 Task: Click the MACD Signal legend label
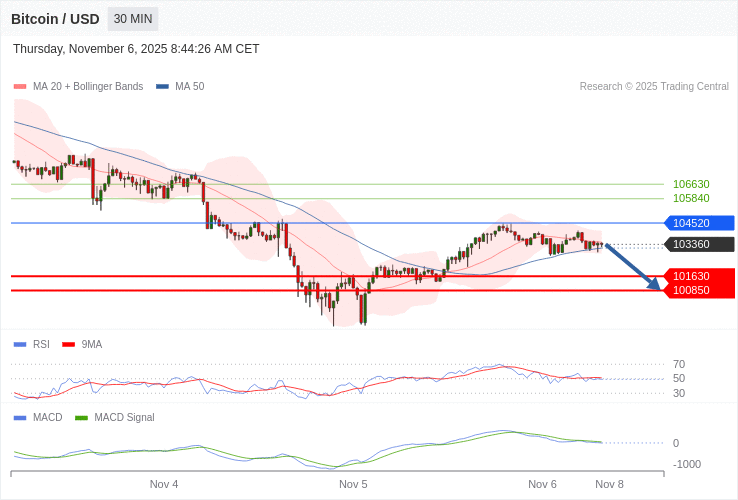point(124,417)
